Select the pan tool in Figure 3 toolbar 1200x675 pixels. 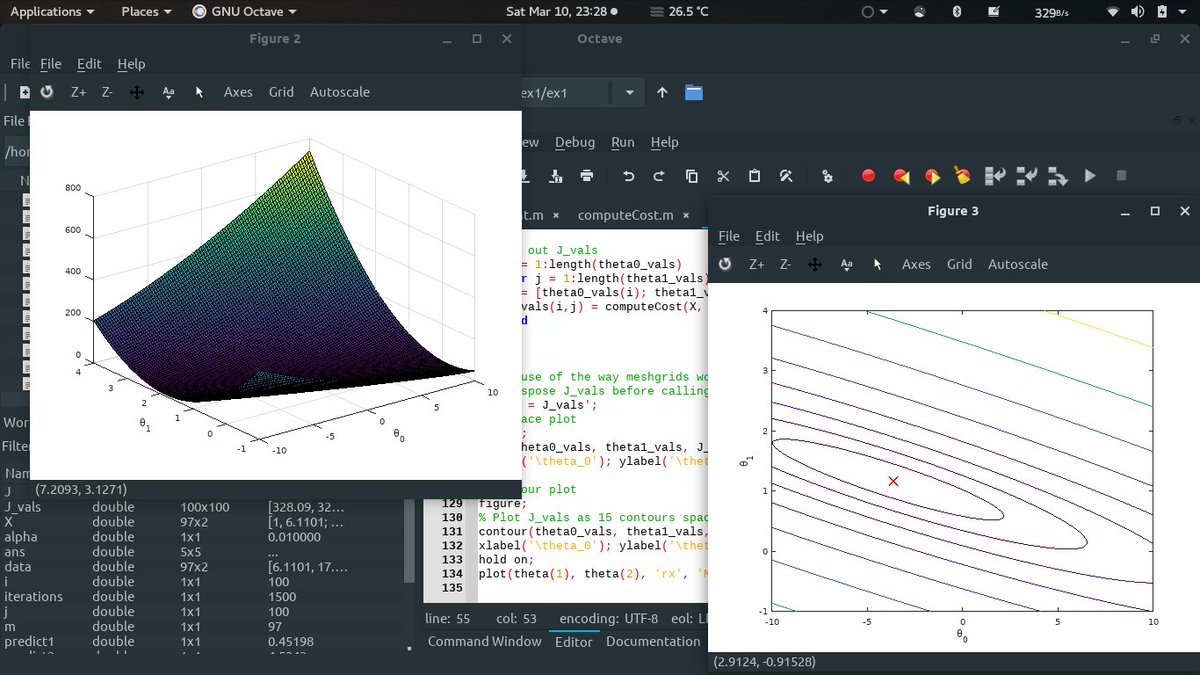(815, 264)
